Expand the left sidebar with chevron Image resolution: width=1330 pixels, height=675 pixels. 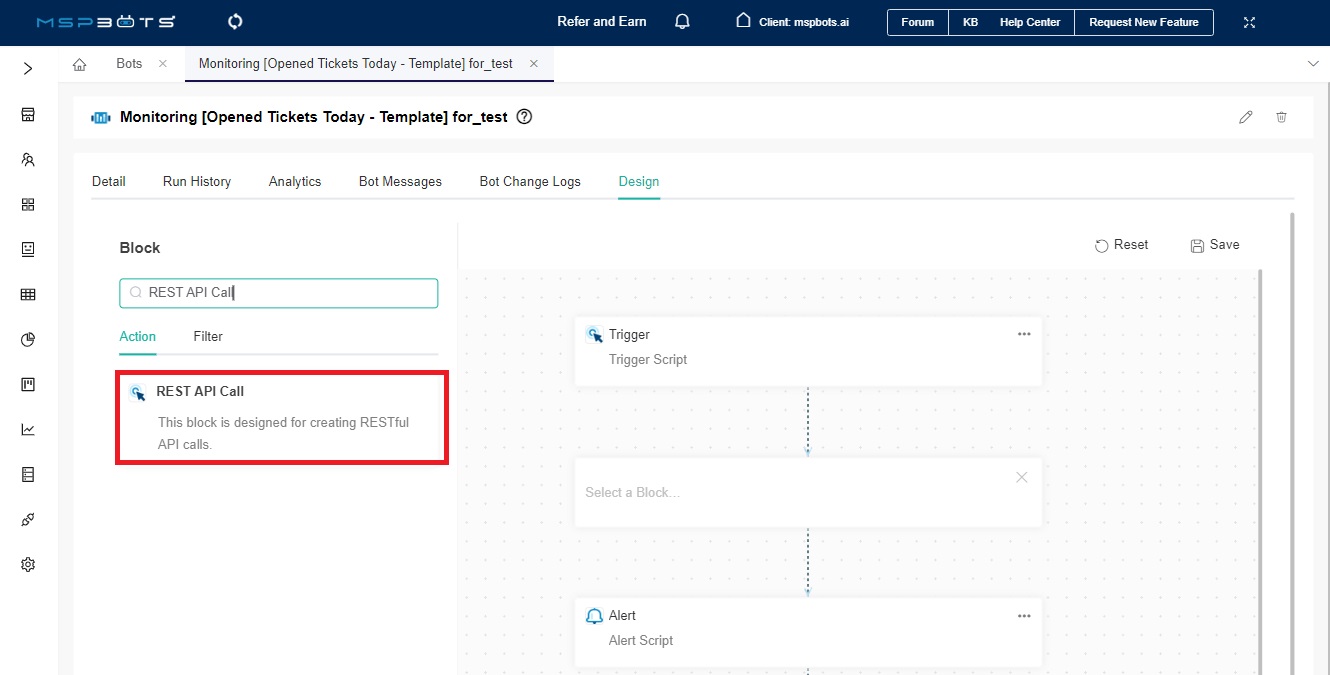click(28, 69)
